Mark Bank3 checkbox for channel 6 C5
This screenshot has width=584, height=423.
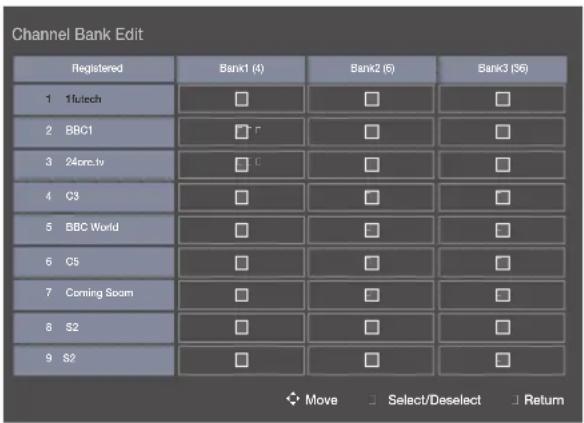(503, 263)
